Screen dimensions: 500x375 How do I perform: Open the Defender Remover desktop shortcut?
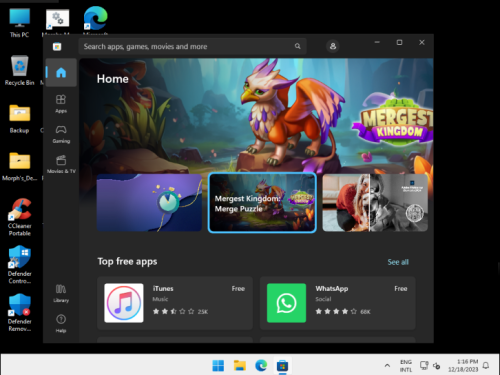(20, 313)
